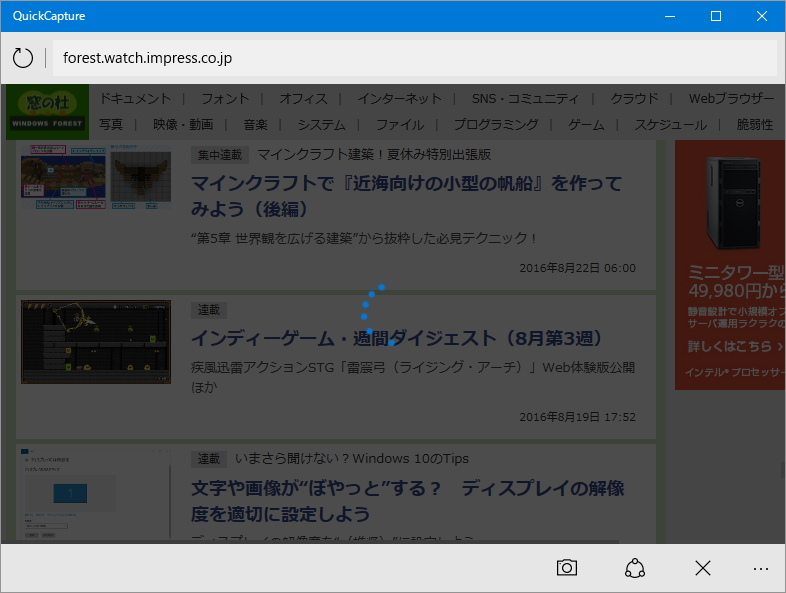
Task: Click the 連載 tag on Windows 10 Tips article
Action: (x=209, y=459)
